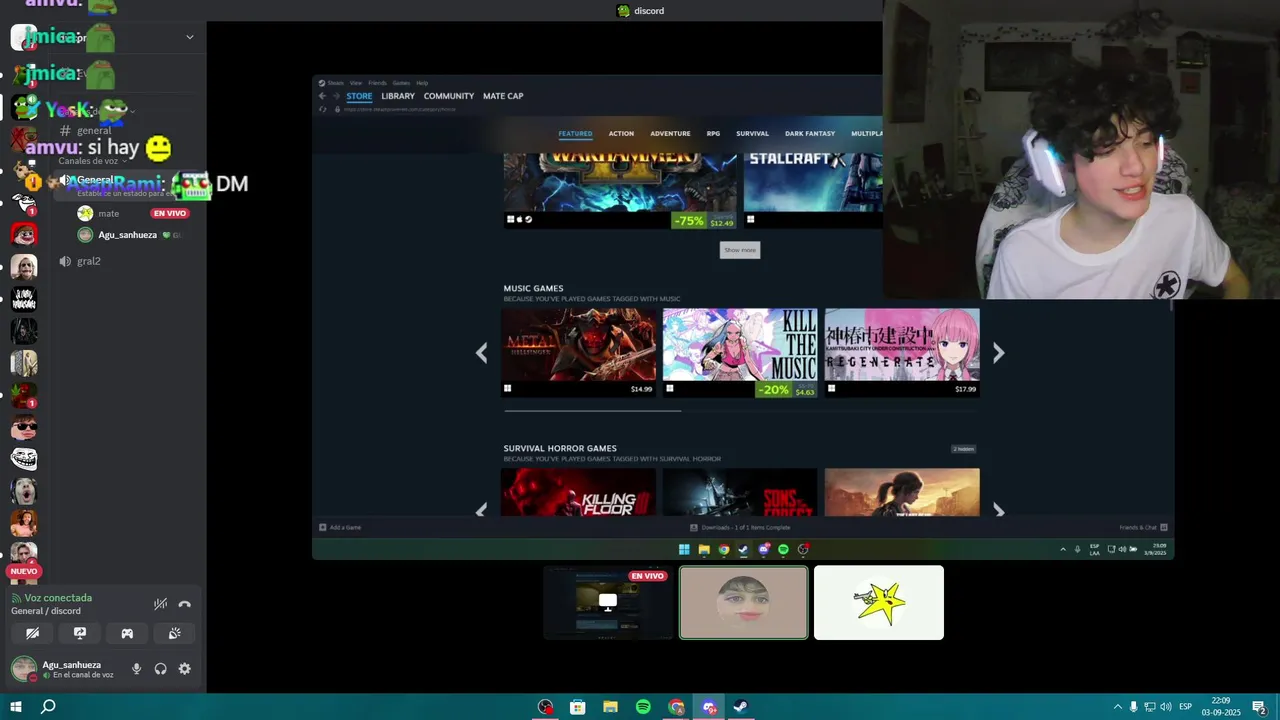Open the Metal Hellsinger game card
This screenshot has width=1280, height=720.
point(579,352)
